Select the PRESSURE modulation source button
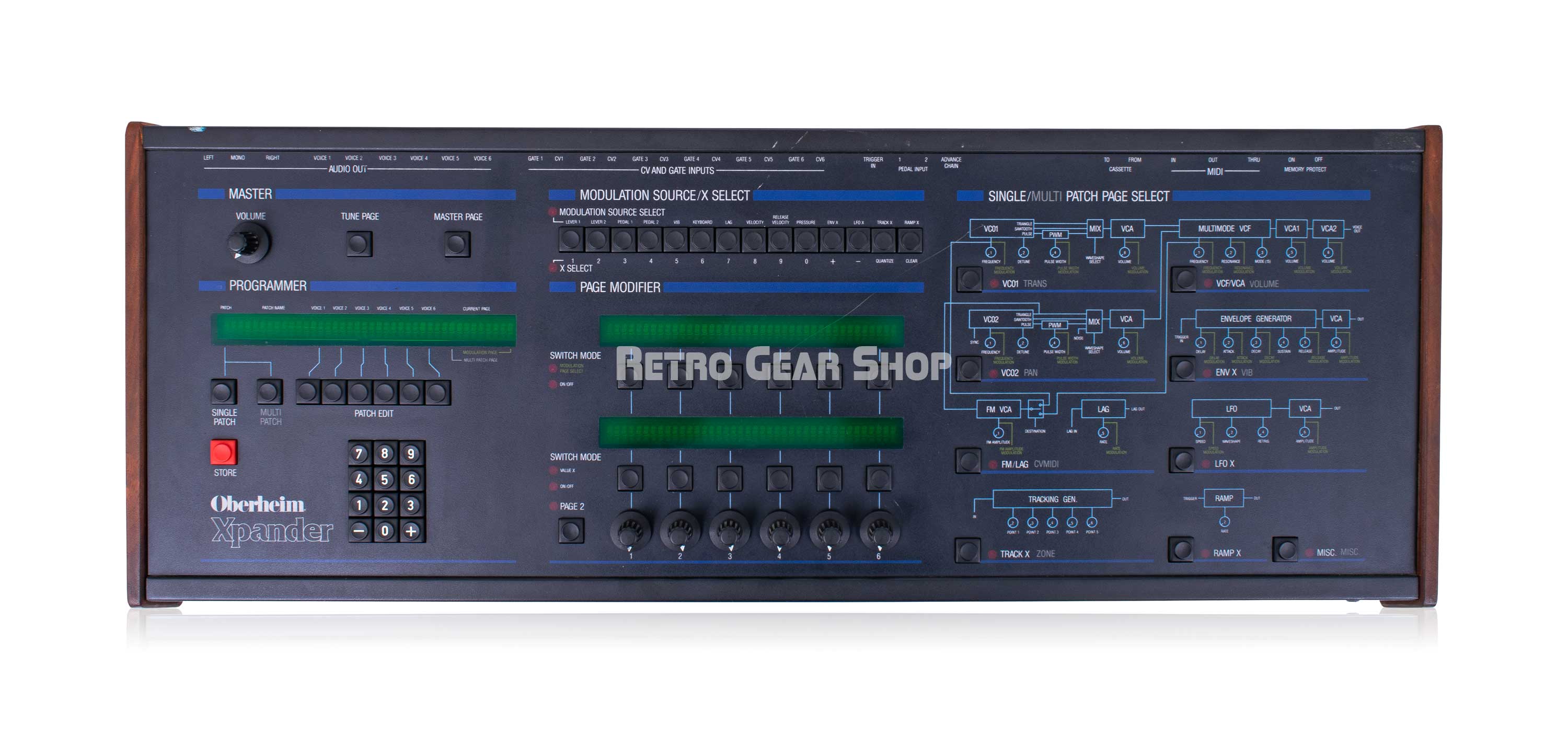Image resolution: width=1568 pixels, height=732 pixels. (x=805, y=239)
